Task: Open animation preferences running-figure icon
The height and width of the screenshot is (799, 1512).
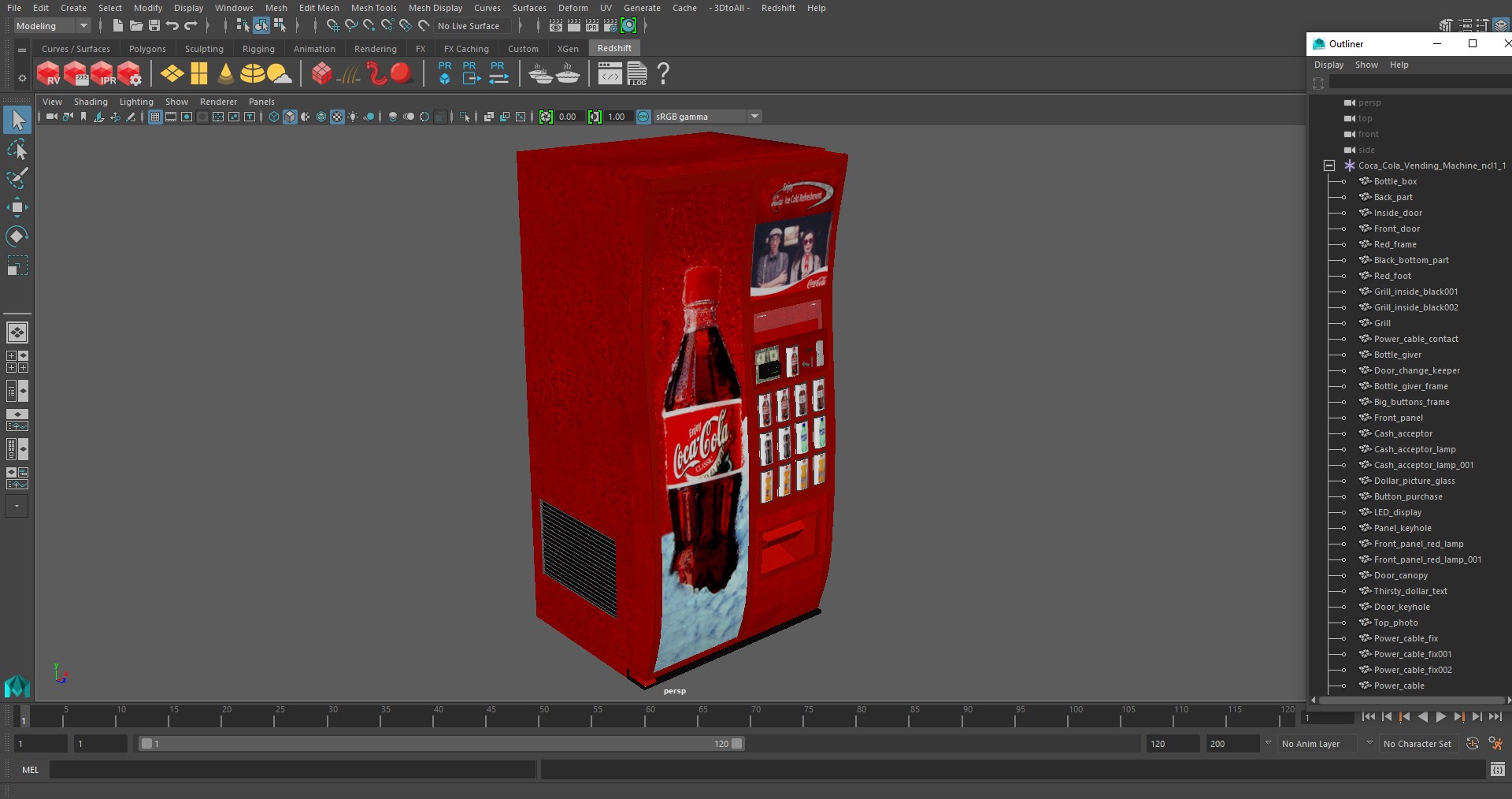Action: pos(1496,743)
